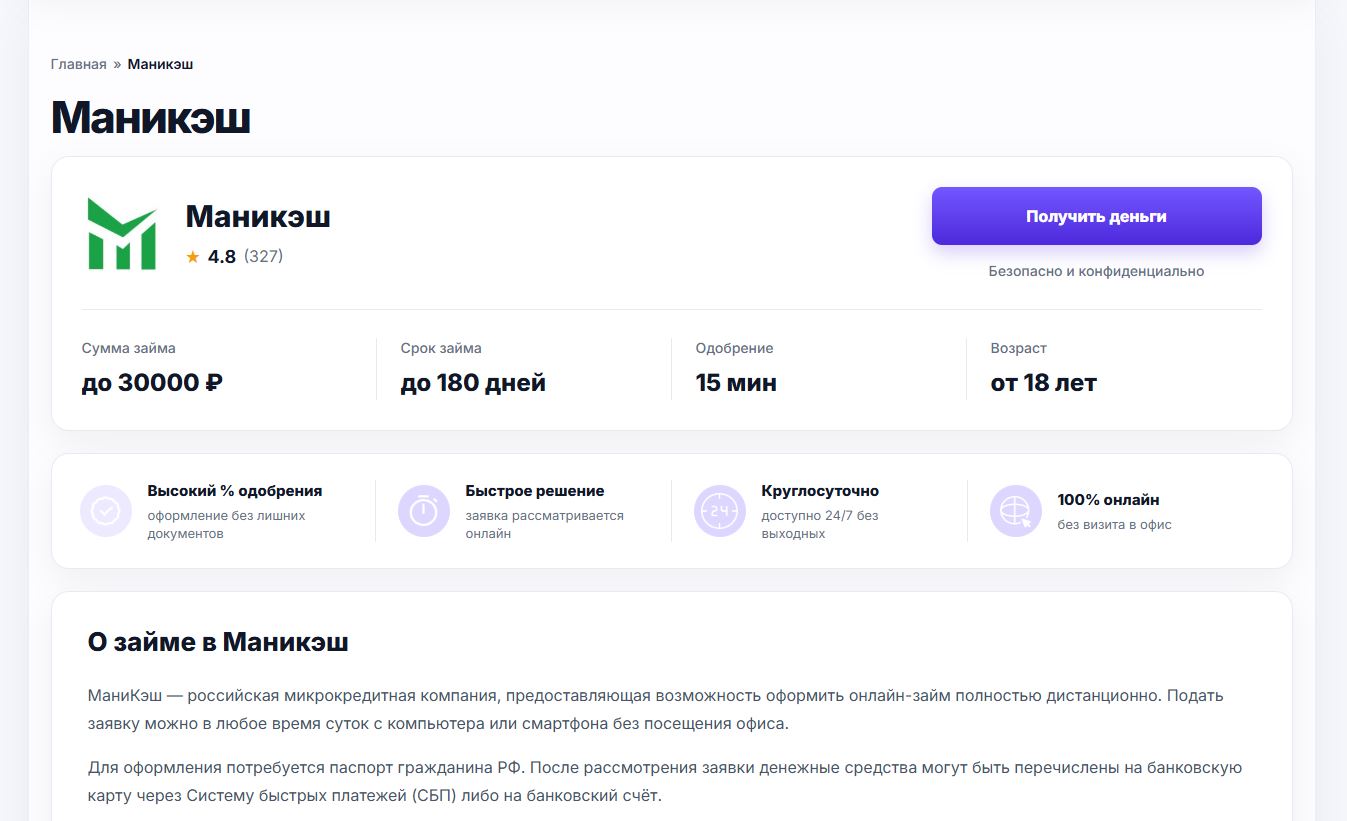Screen dimensions: 1347x821
Task: Click the checkmark icon for Высокий % одобрения
Action: pos(106,511)
